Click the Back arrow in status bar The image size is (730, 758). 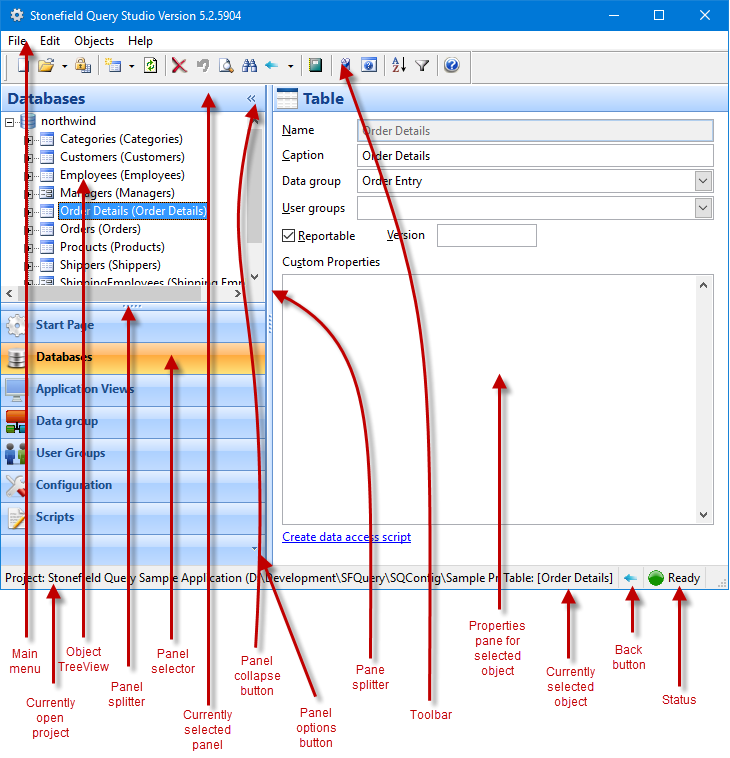click(630, 578)
